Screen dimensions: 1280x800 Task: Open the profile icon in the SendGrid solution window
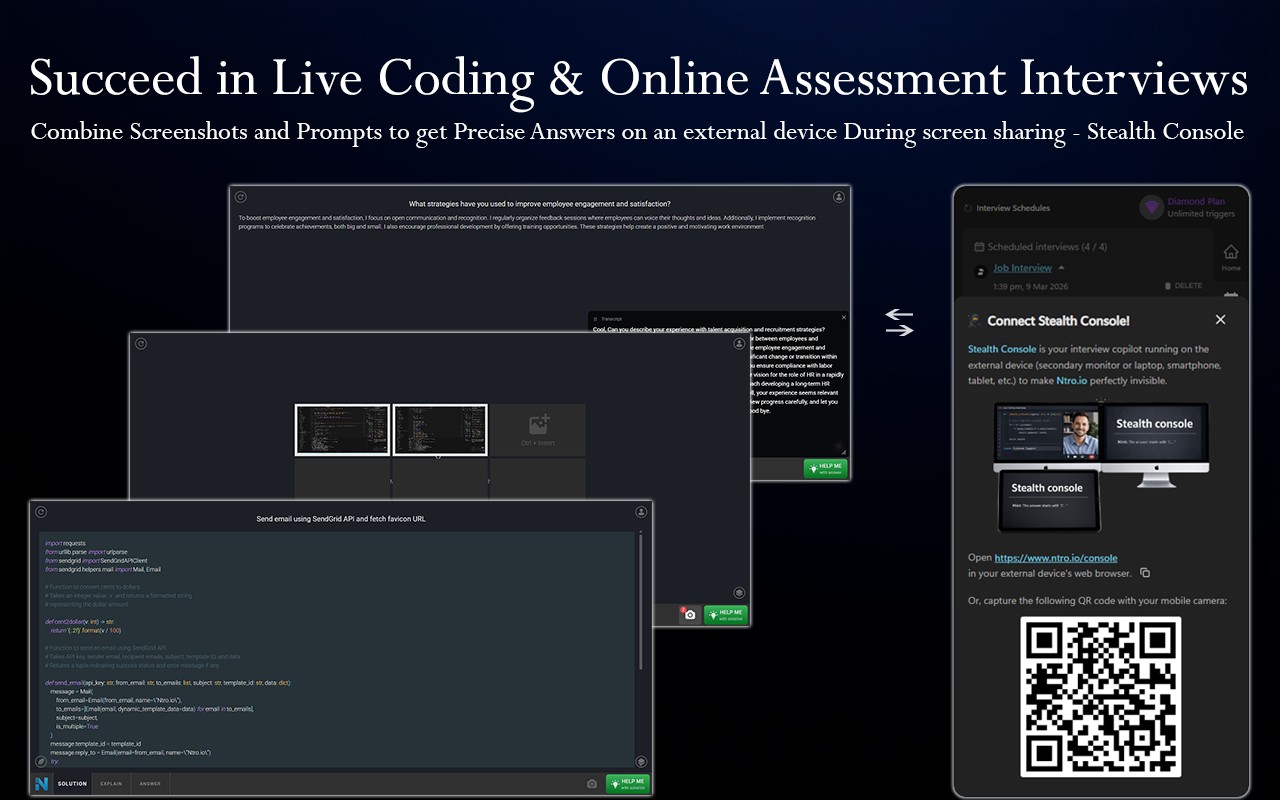(x=641, y=512)
